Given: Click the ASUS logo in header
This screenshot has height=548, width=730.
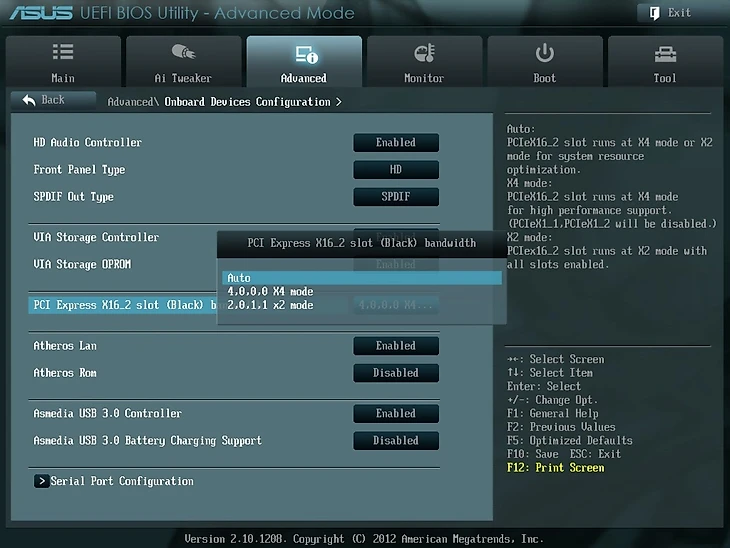Looking at the screenshot, I should point(41,13).
